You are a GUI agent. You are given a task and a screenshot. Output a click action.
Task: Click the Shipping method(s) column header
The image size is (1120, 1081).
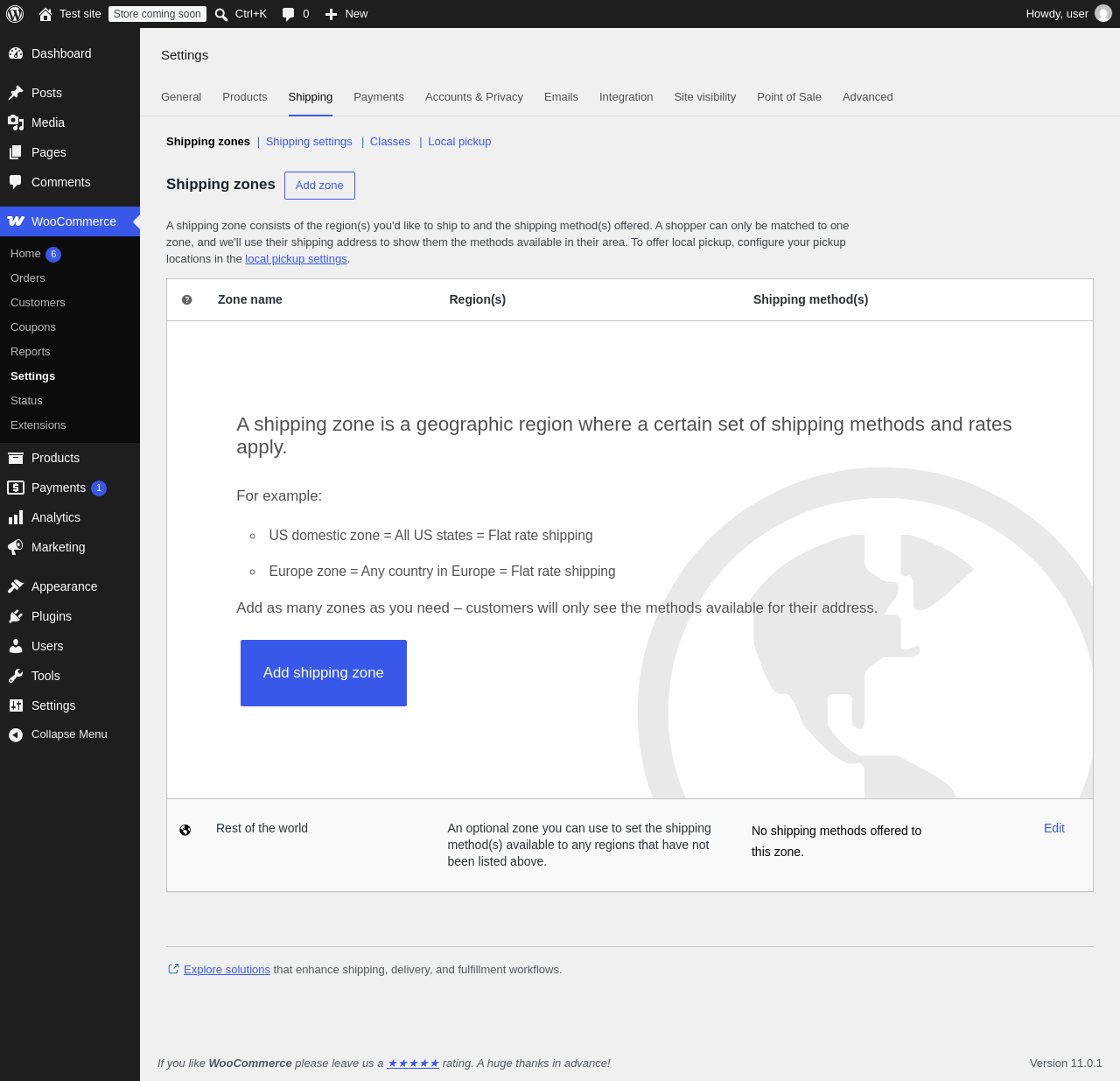[811, 299]
